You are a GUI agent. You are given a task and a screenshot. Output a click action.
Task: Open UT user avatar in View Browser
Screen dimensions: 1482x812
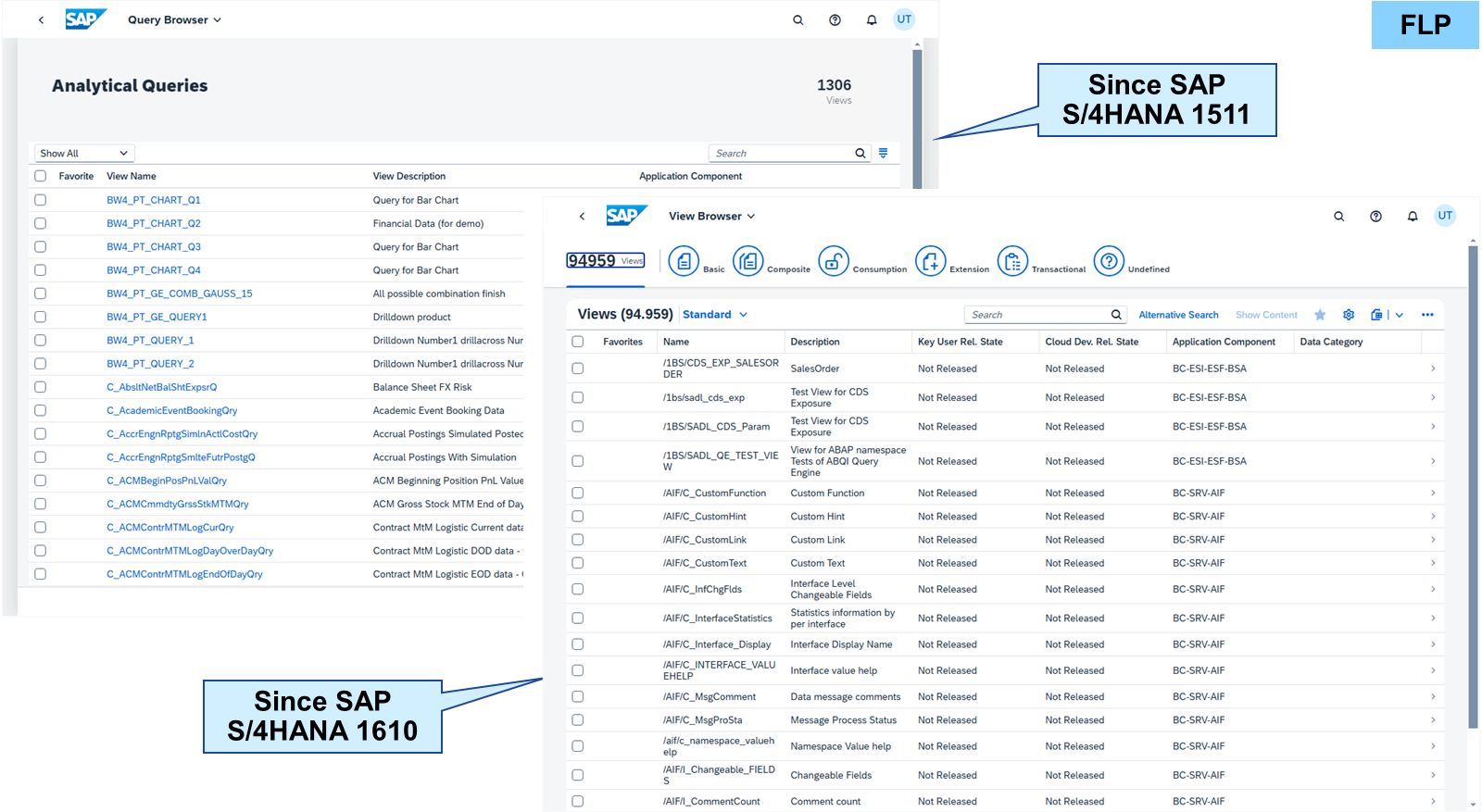[x=1445, y=216]
